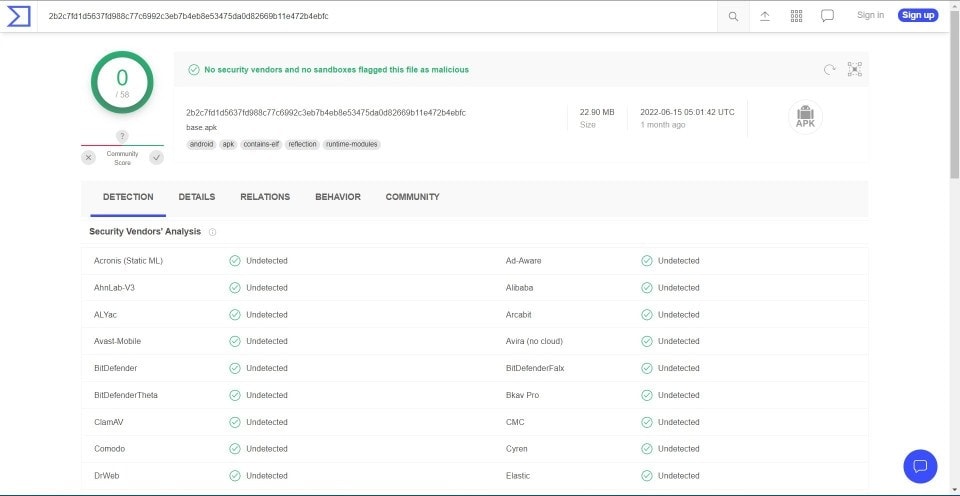This screenshot has width=960, height=496.
Task: Vote harmless with the check button
Action: (x=157, y=158)
